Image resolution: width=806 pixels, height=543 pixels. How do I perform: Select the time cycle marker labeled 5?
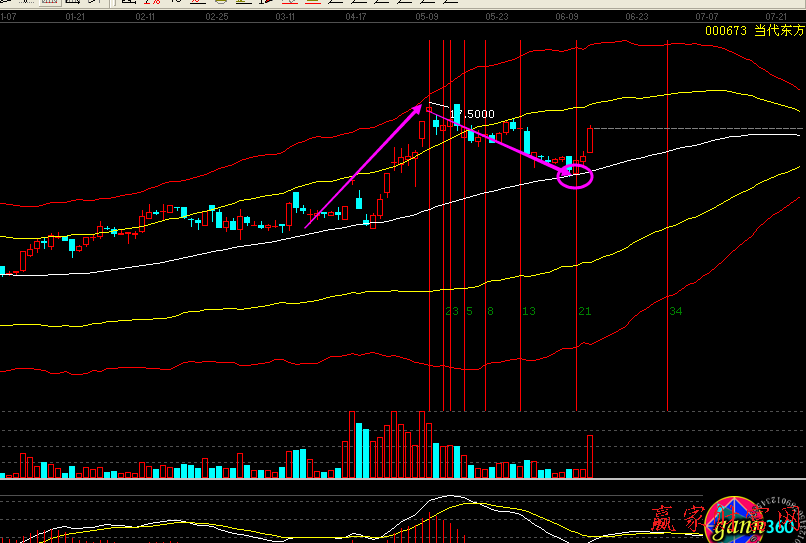click(469, 312)
